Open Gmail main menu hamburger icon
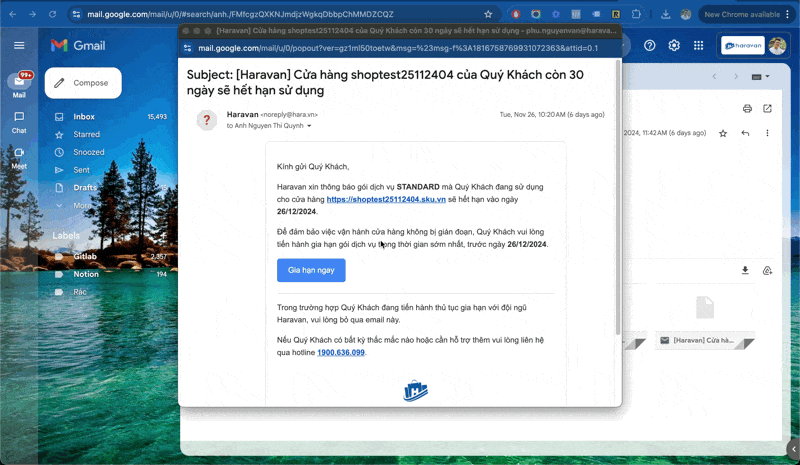800x465 pixels. [x=19, y=45]
